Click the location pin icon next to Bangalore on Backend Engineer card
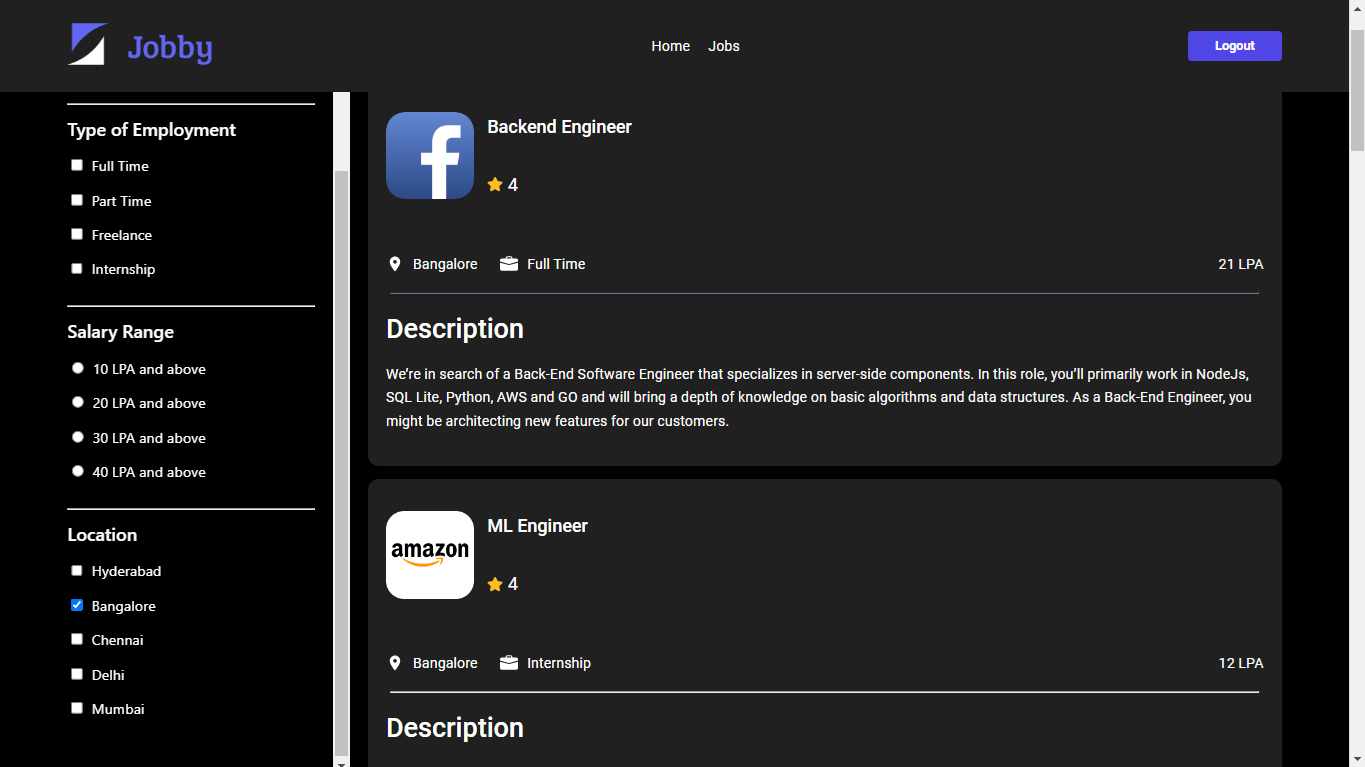This screenshot has height=767, width=1365. tap(394, 263)
